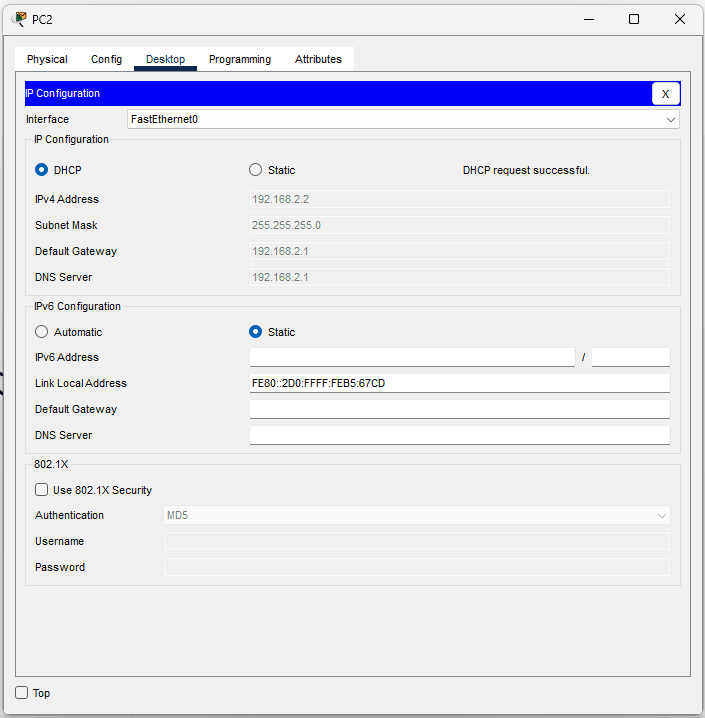705x718 pixels.
Task: Open the Config tab
Action: (x=106, y=59)
